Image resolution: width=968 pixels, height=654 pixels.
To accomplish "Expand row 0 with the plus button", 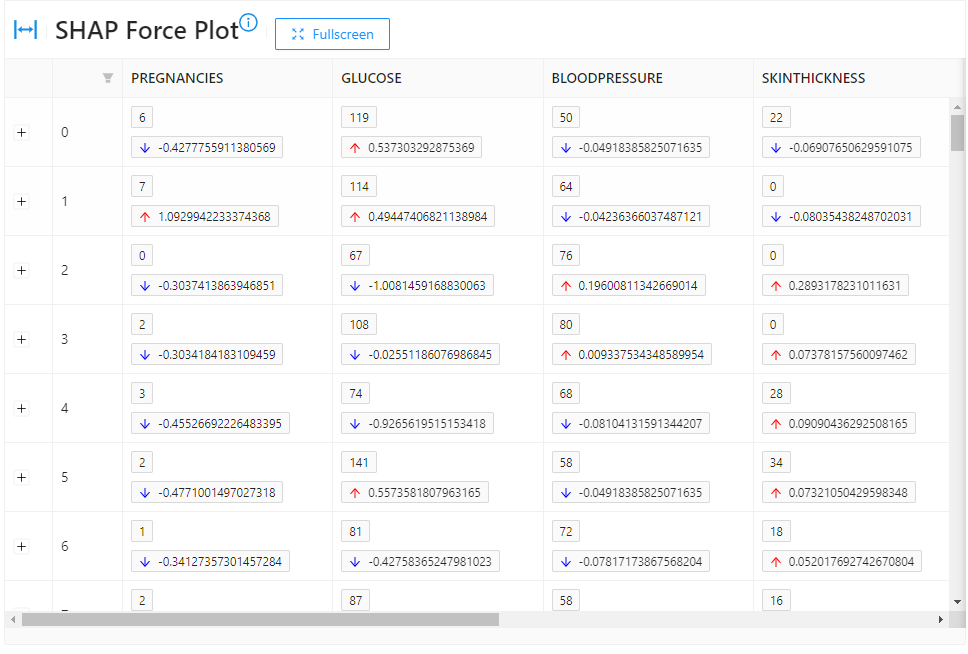I will coord(22,132).
